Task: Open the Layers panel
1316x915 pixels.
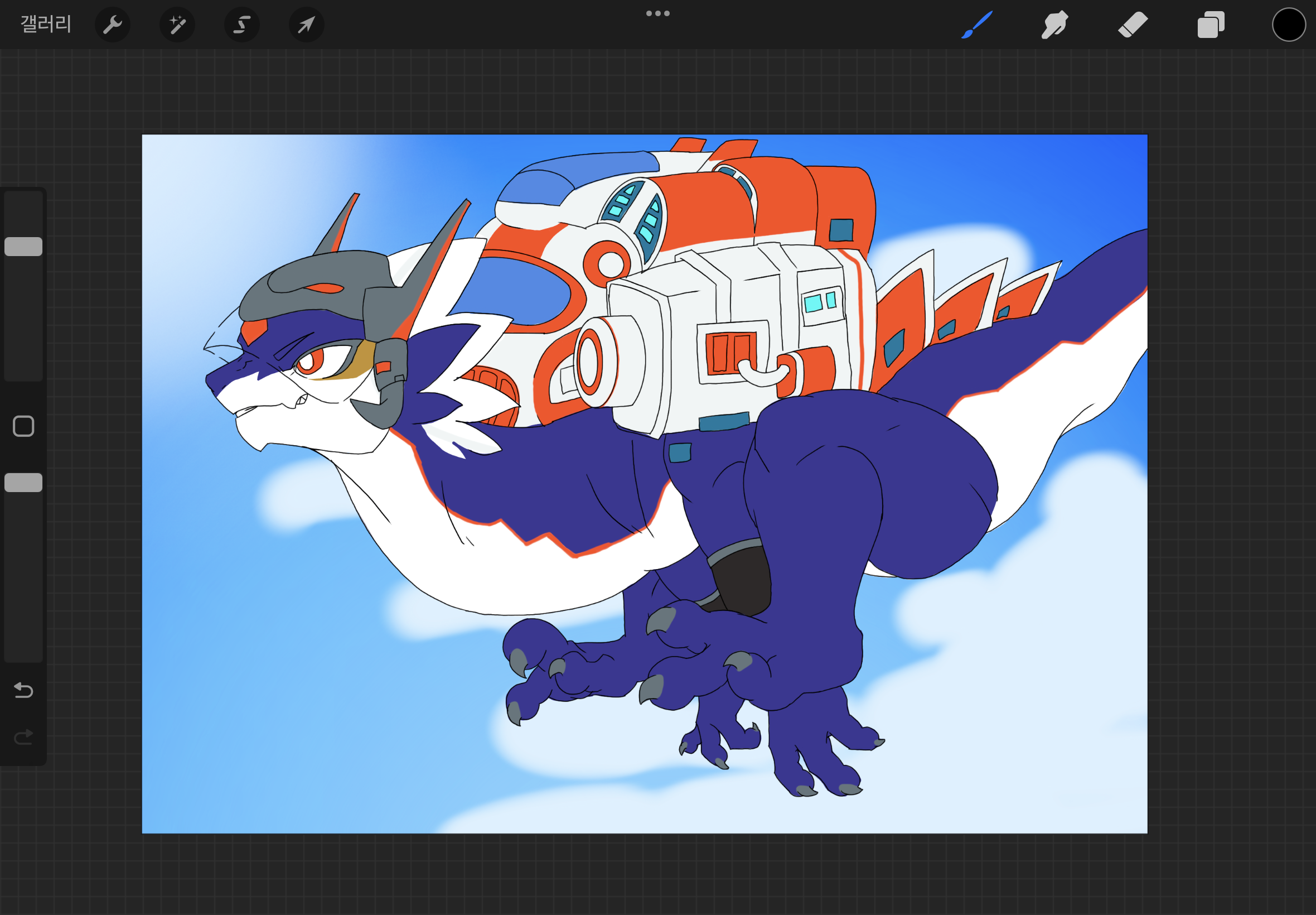Action: click(1211, 25)
